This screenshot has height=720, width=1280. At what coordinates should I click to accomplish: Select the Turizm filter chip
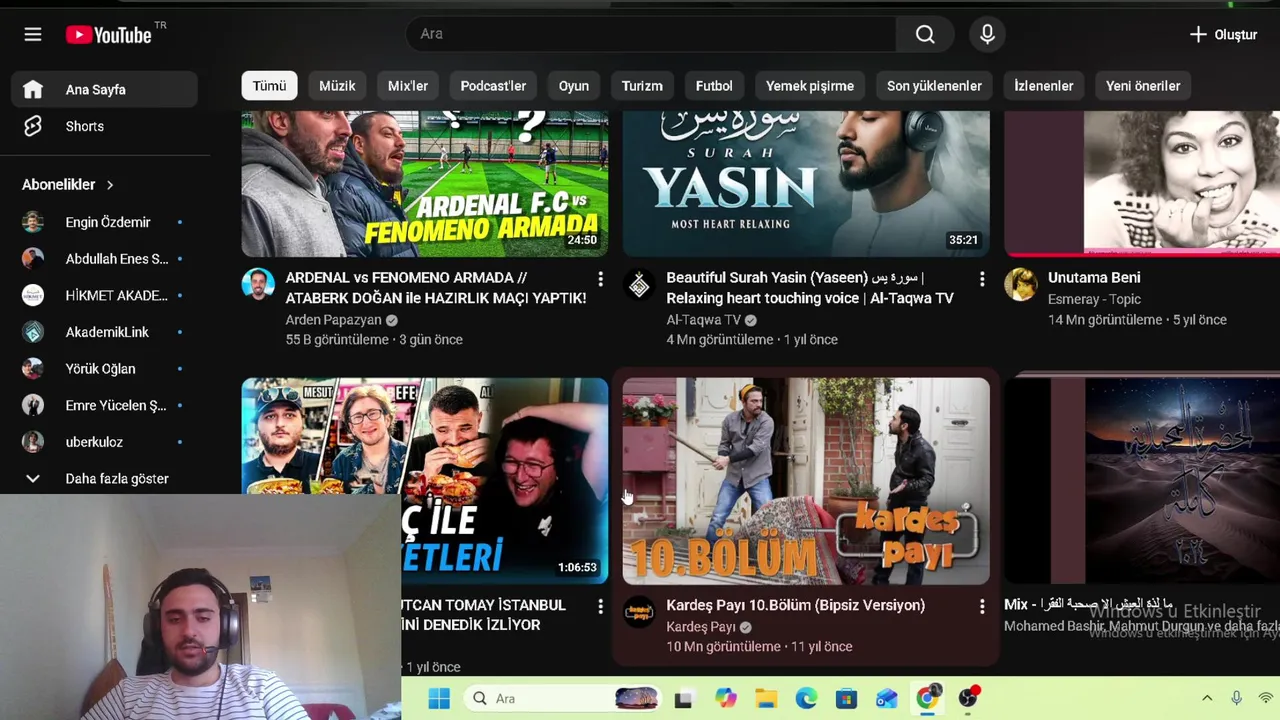click(642, 86)
